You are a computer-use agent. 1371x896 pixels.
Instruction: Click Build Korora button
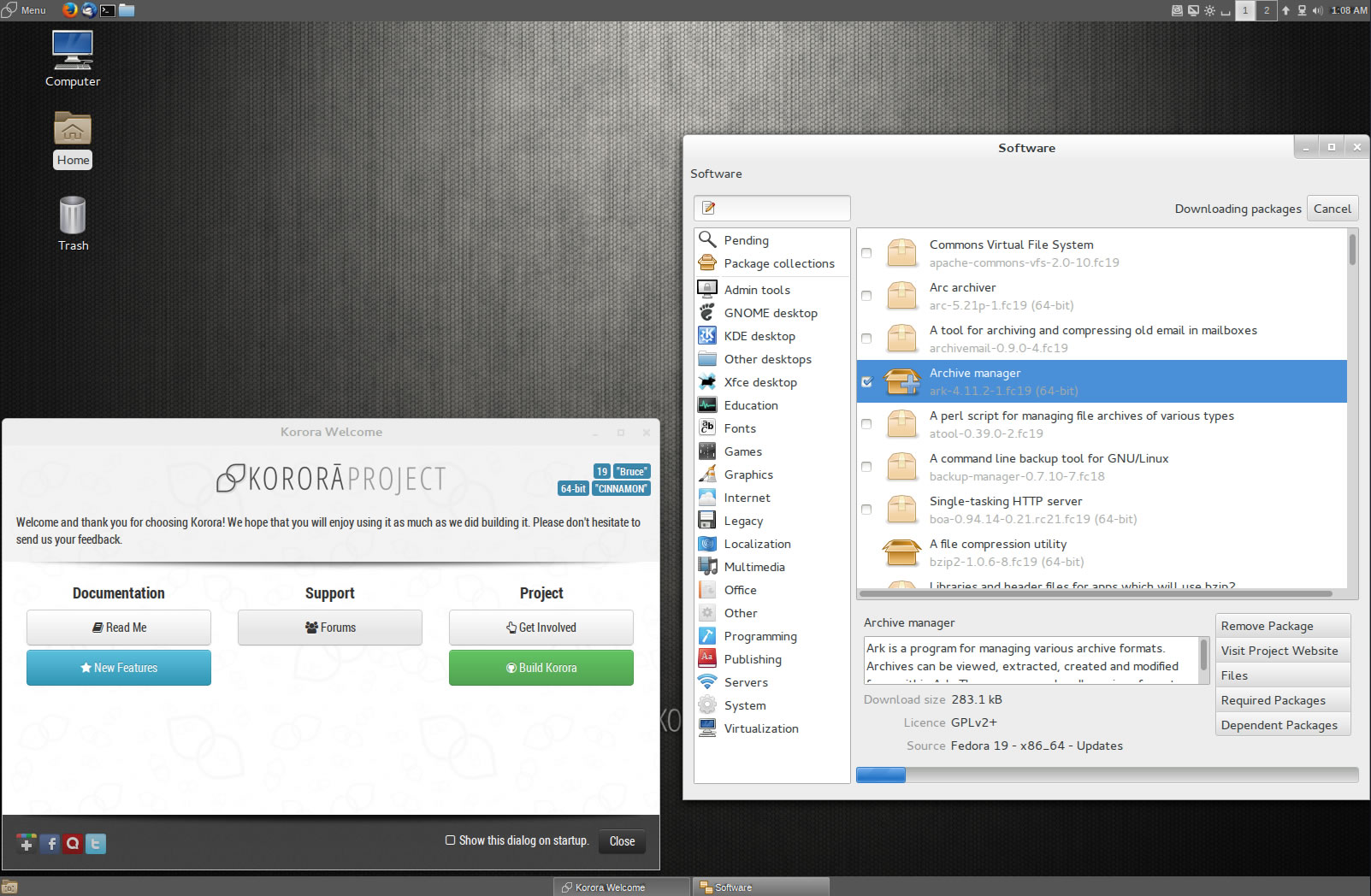pyautogui.click(x=541, y=668)
